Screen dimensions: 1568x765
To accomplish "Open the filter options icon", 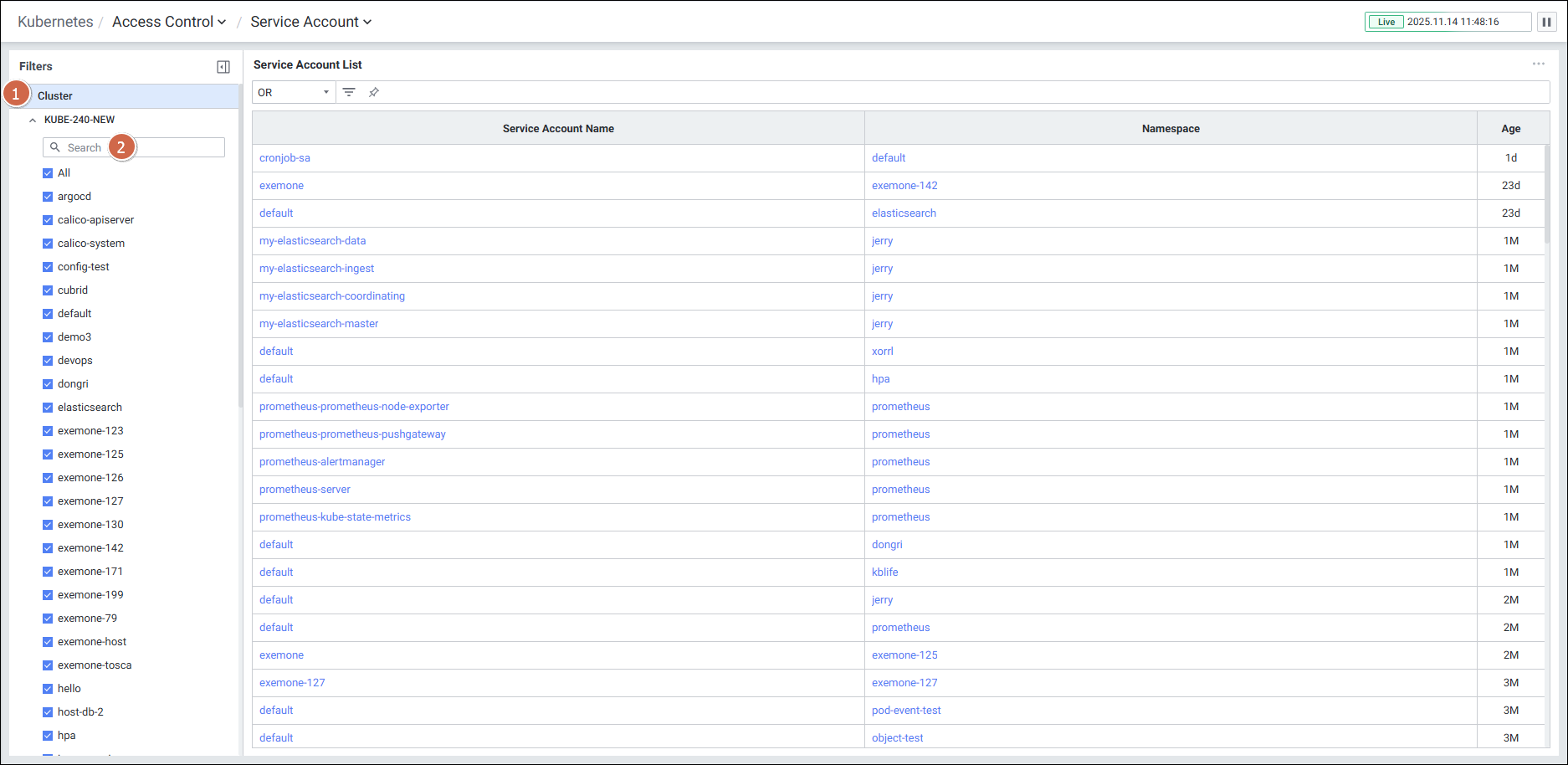I will [x=349, y=92].
